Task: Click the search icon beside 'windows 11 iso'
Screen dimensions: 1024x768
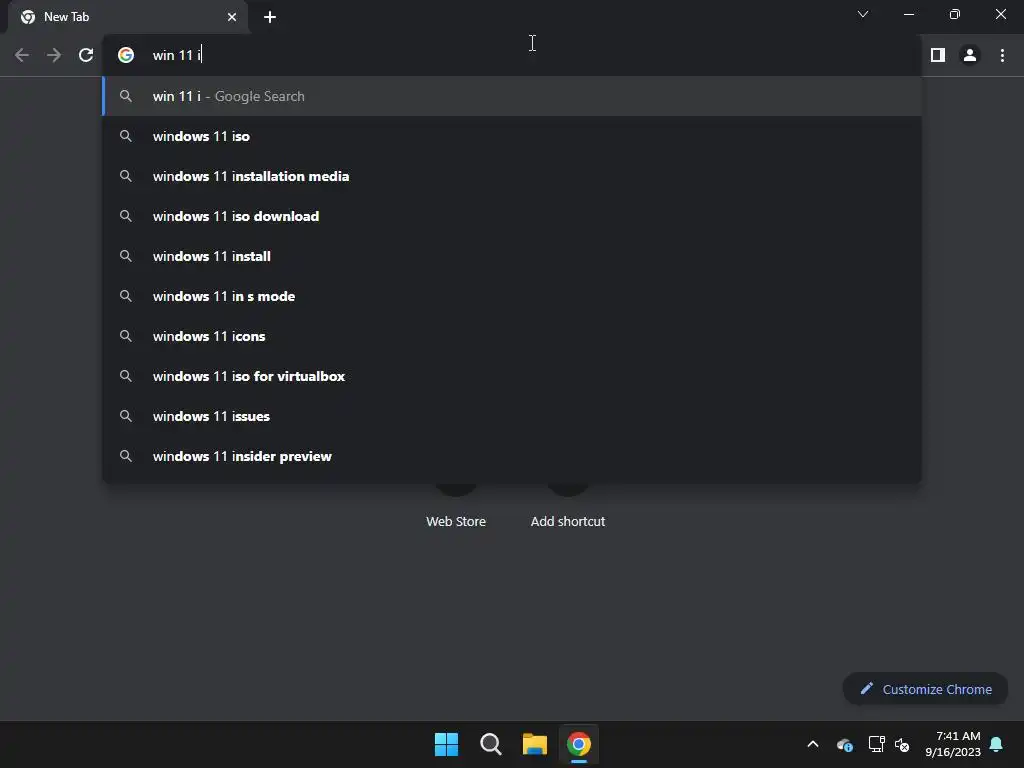Action: click(x=126, y=136)
